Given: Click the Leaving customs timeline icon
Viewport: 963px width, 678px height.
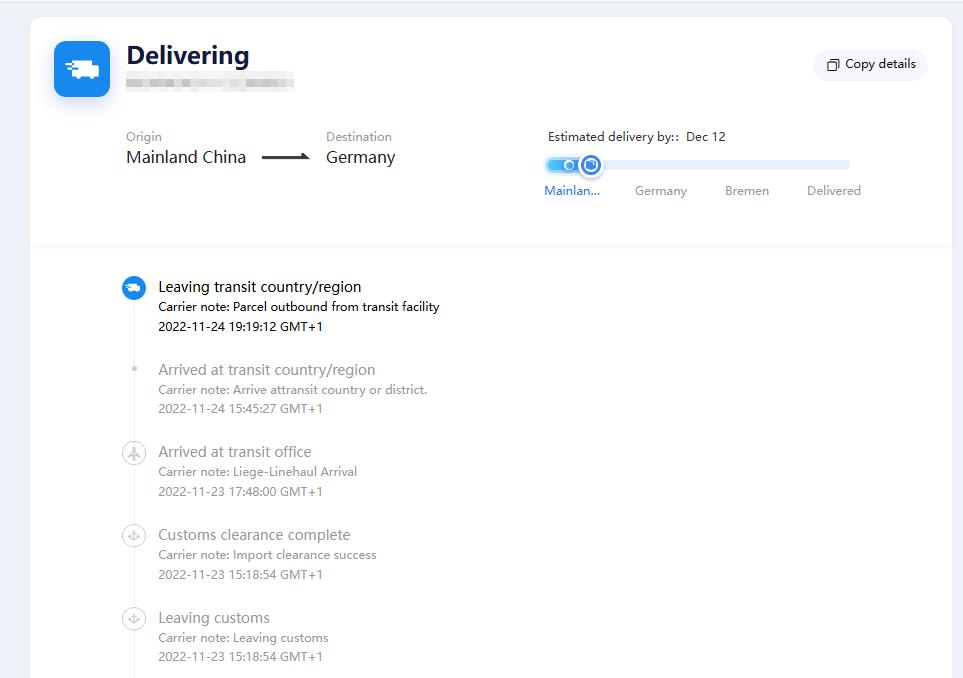Looking at the screenshot, I should pyautogui.click(x=134, y=619).
